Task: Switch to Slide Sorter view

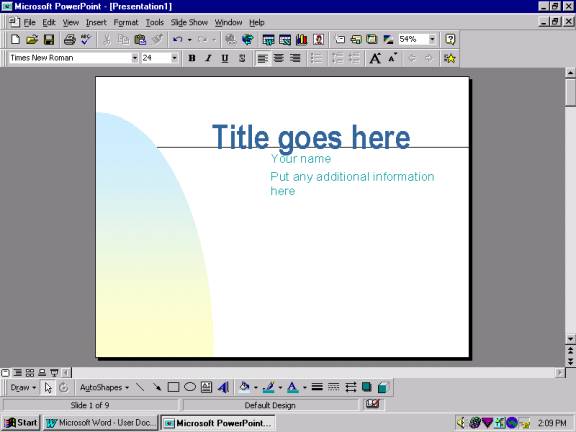Action: coord(30,373)
